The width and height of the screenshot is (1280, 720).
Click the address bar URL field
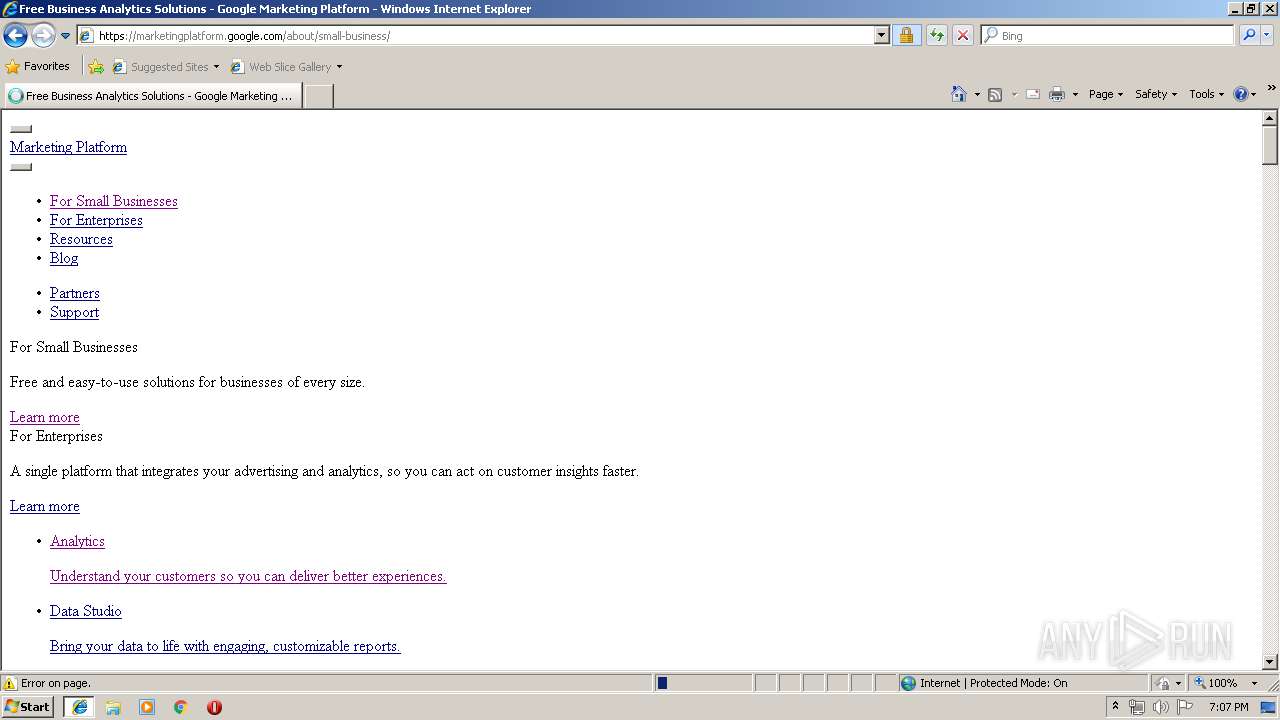pyautogui.click(x=476, y=36)
